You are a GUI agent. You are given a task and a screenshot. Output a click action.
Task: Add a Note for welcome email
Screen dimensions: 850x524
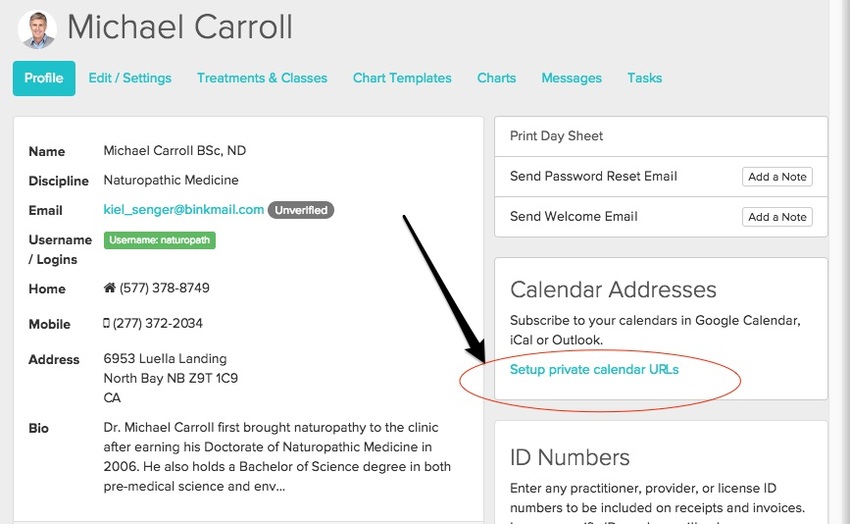[777, 217]
